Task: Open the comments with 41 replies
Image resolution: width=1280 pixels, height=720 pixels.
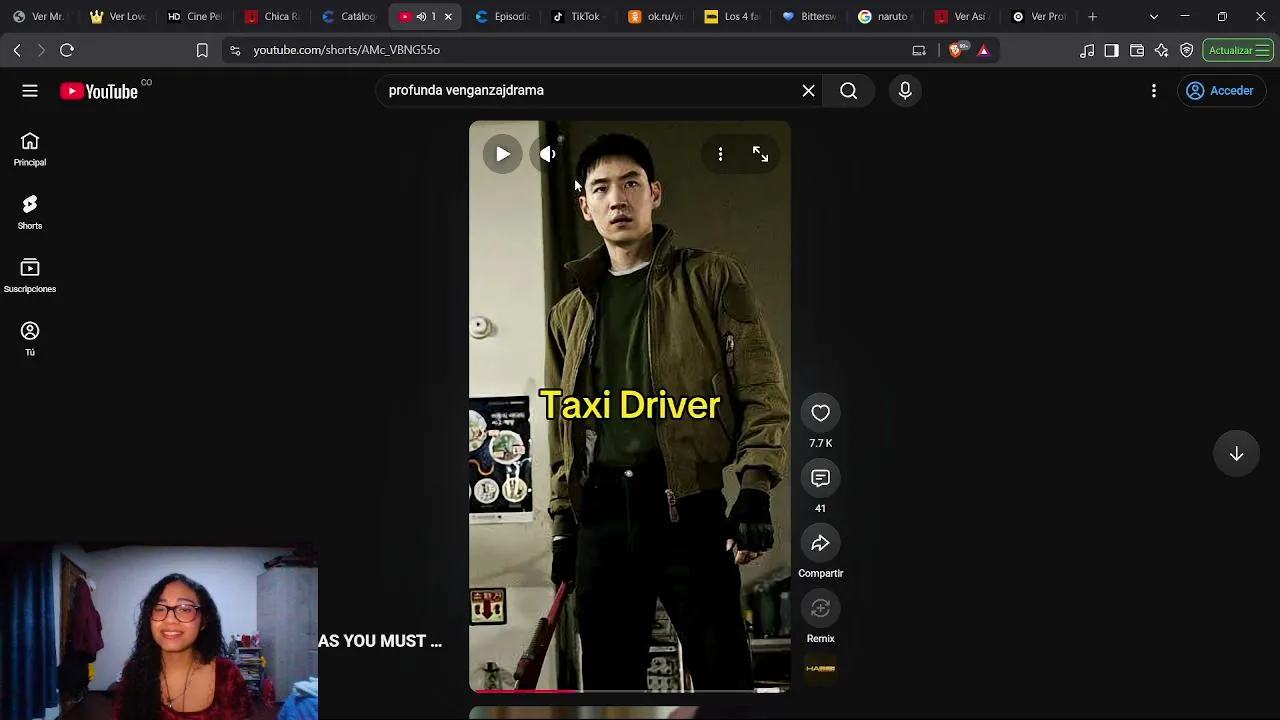Action: point(820,478)
